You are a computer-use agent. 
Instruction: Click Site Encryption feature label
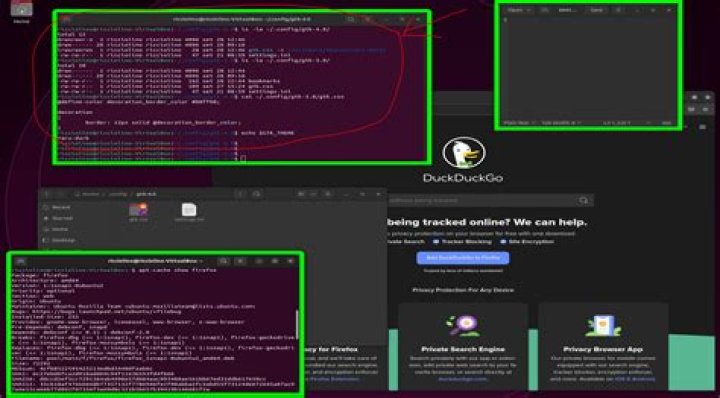pos(531,241)
